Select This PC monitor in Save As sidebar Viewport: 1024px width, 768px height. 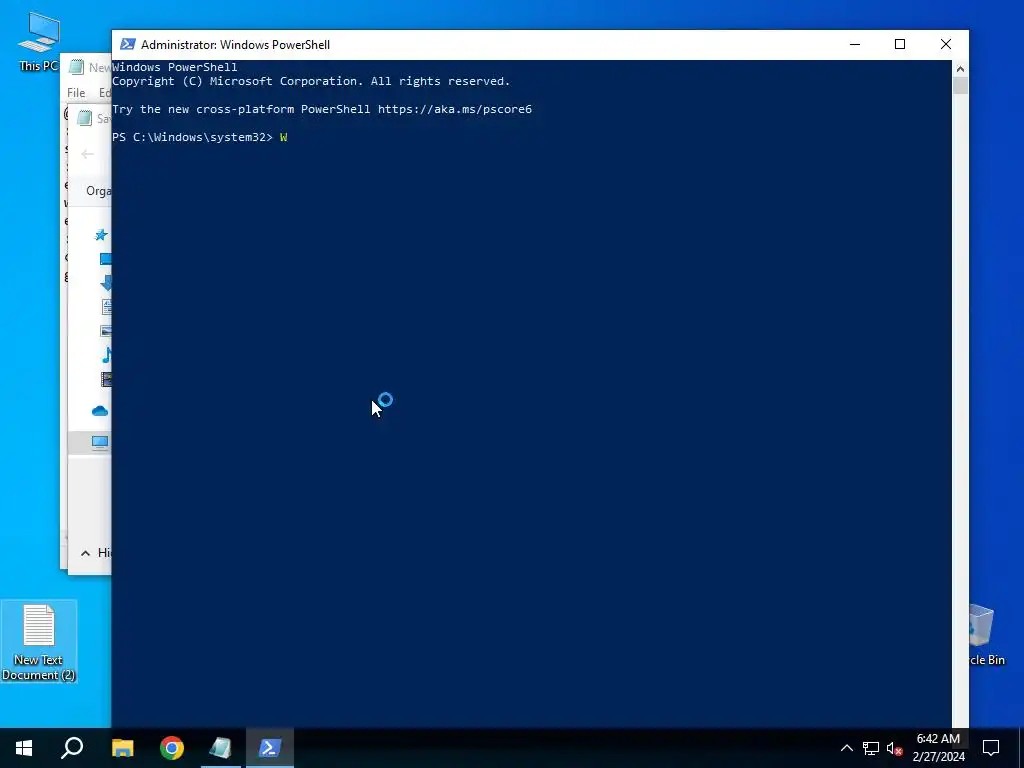[100, 443]
